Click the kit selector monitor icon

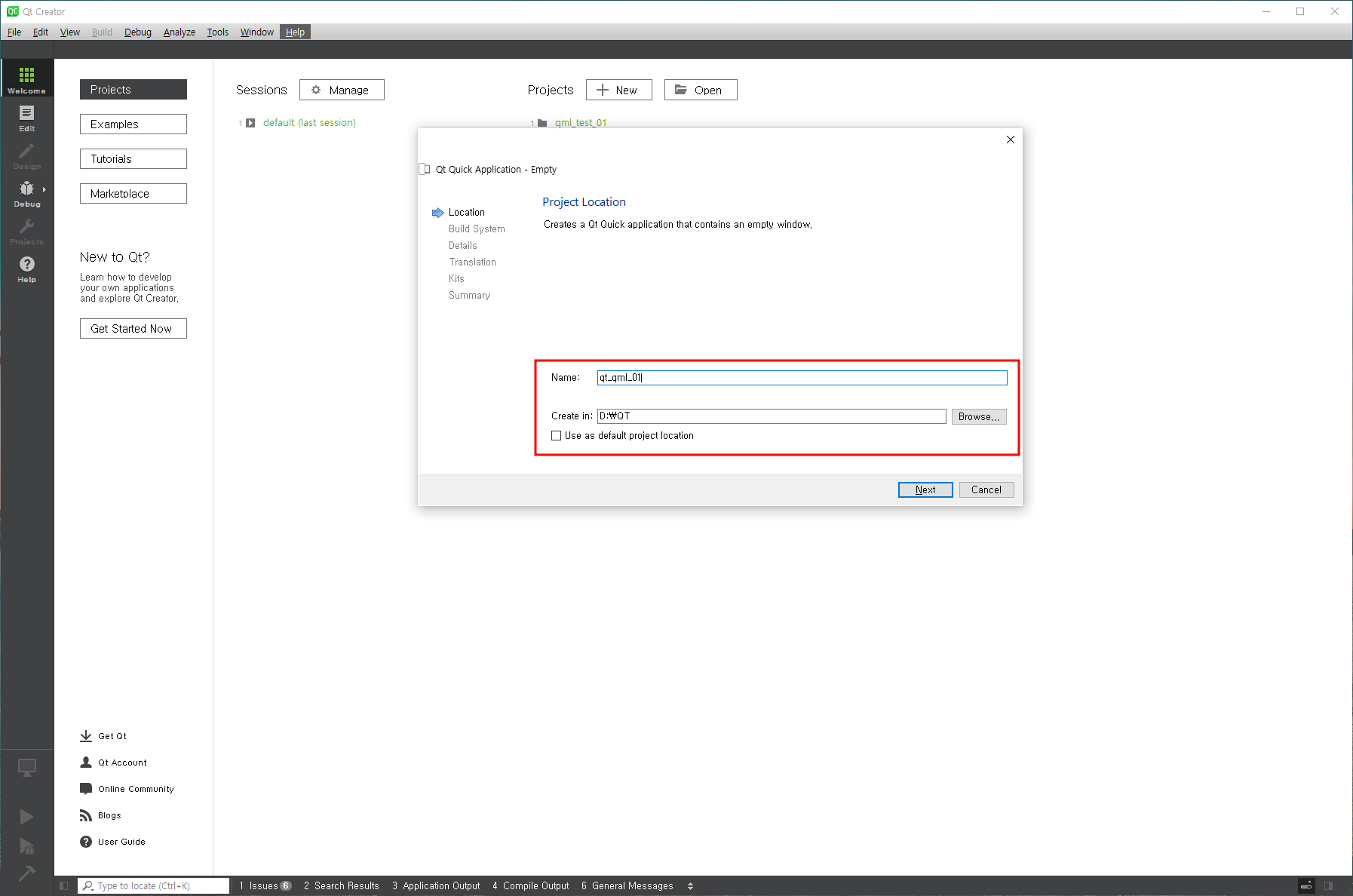pos(26,768)
